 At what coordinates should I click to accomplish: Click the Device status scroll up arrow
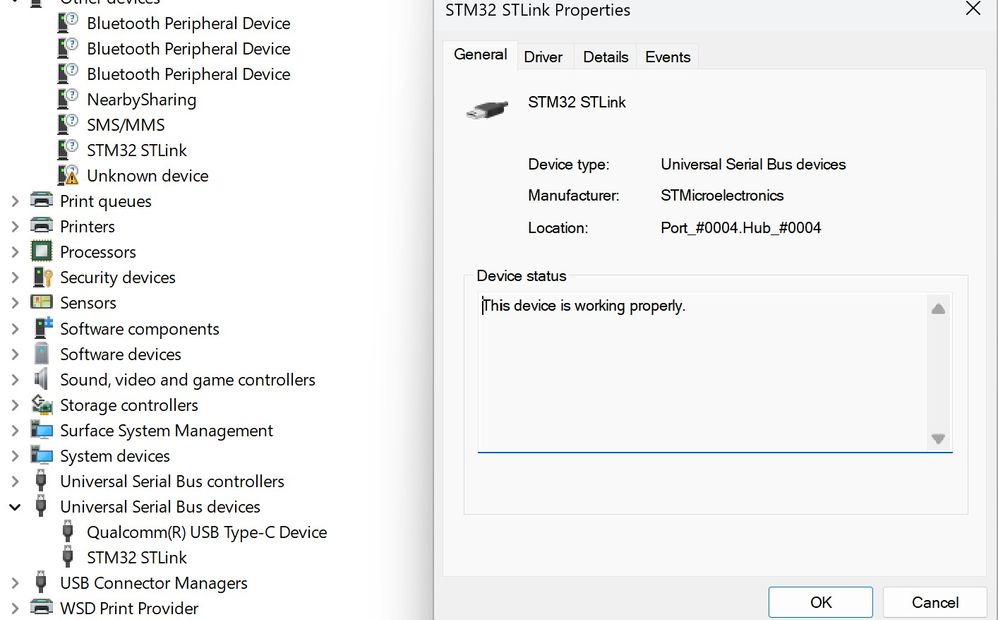point(938,309)
